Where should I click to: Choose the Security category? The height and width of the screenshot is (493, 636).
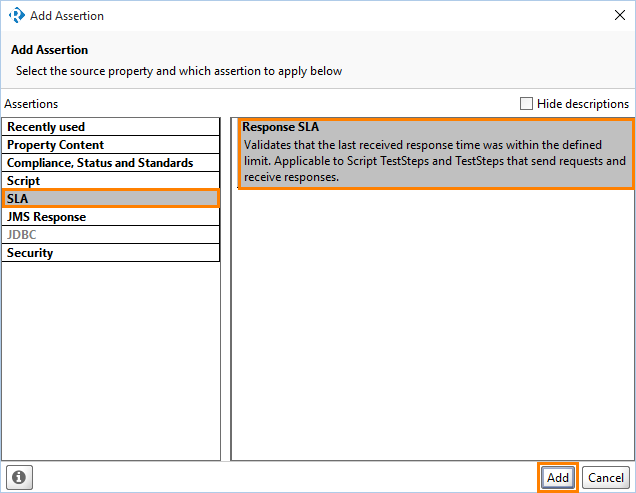tap(111, 253)
